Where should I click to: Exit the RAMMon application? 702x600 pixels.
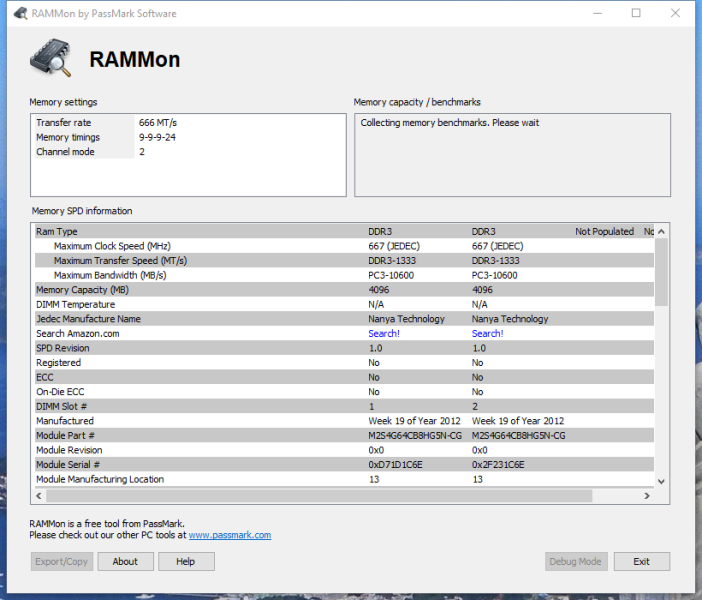tap(642, 561)
